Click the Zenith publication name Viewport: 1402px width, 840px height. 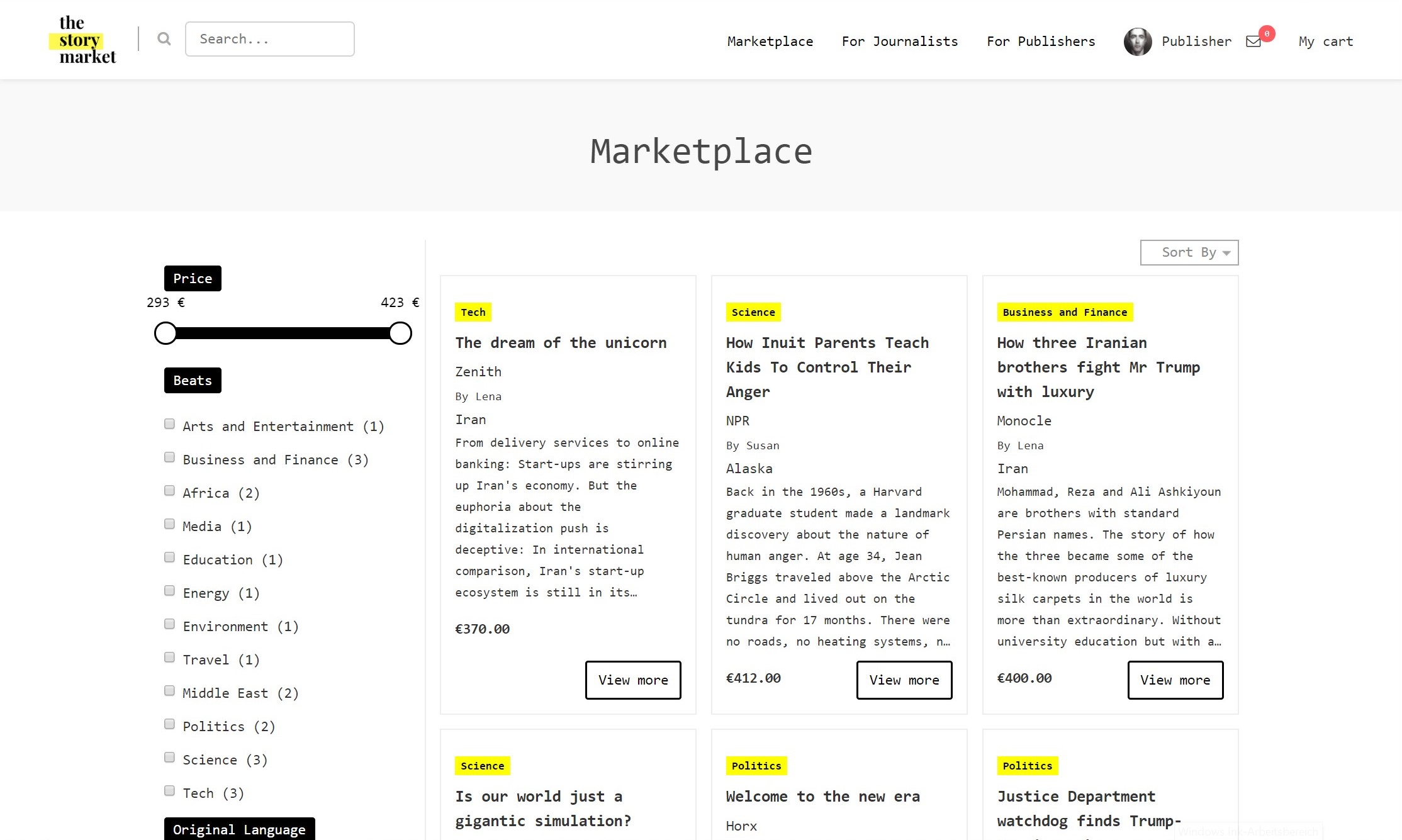(x=478, y=372)
